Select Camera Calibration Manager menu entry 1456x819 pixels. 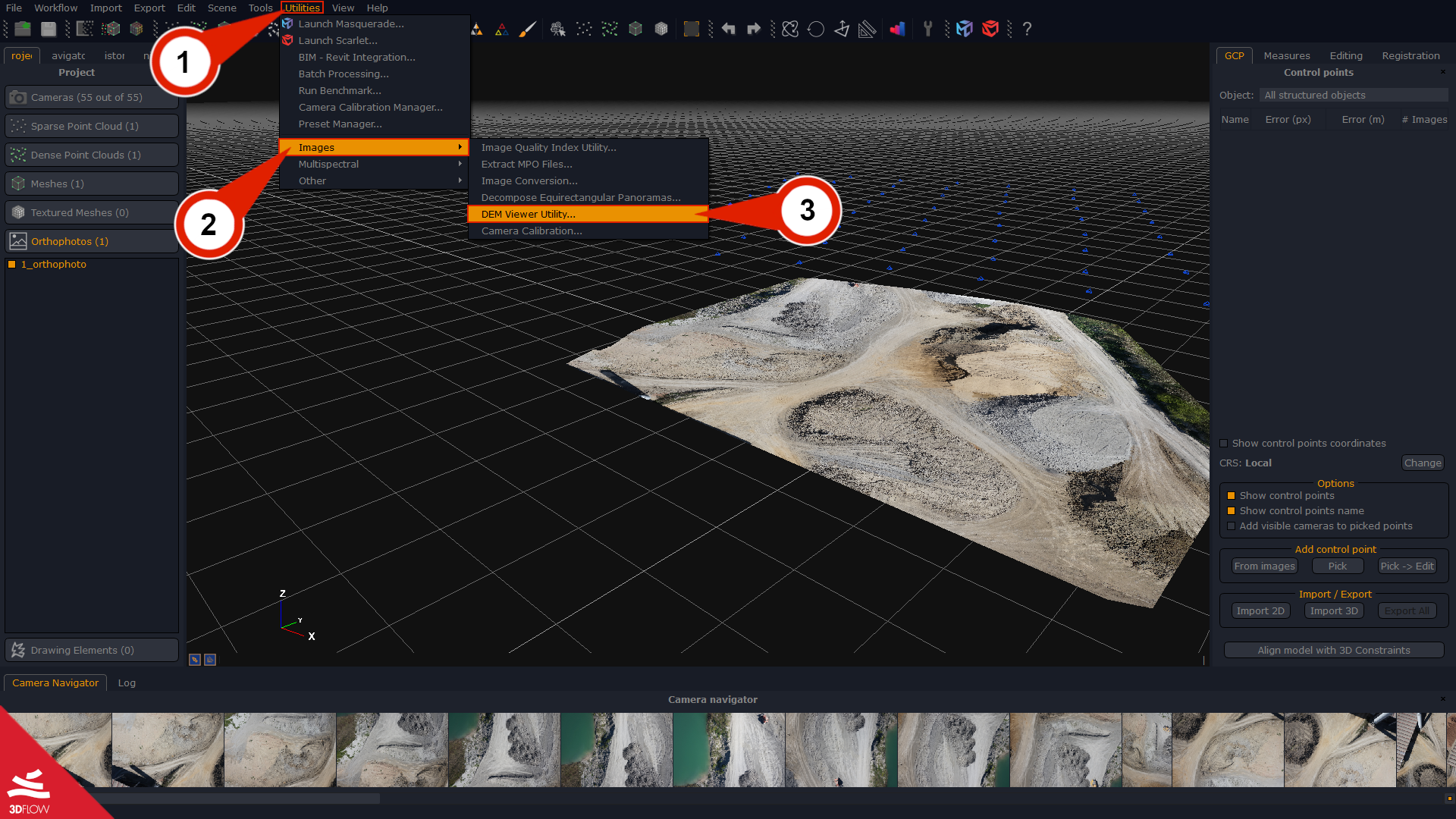[375, 107]
